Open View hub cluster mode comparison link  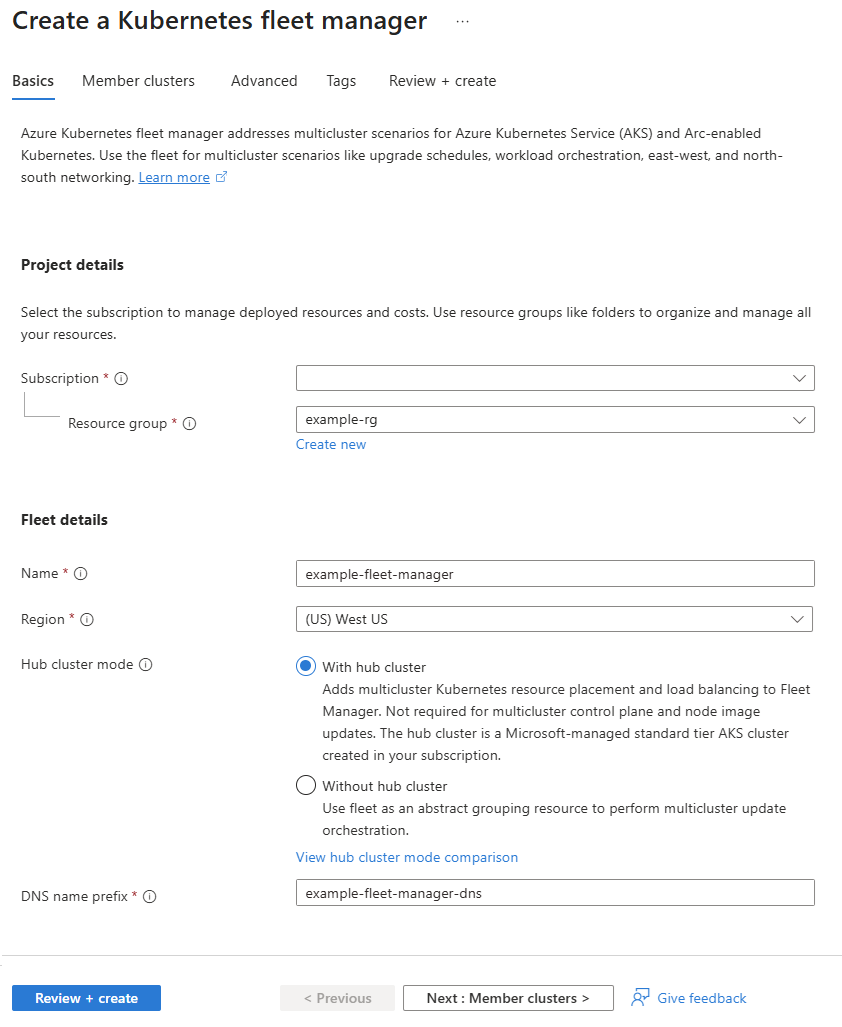pos(407,857)
